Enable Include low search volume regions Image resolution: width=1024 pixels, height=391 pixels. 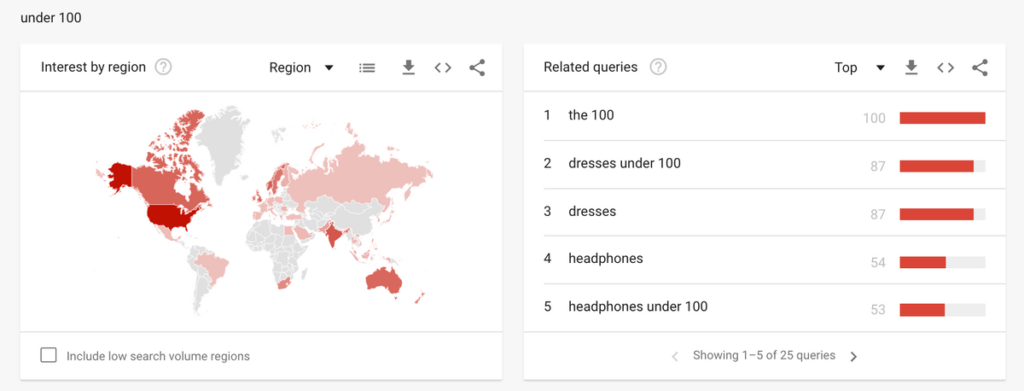tap(48, 355)
